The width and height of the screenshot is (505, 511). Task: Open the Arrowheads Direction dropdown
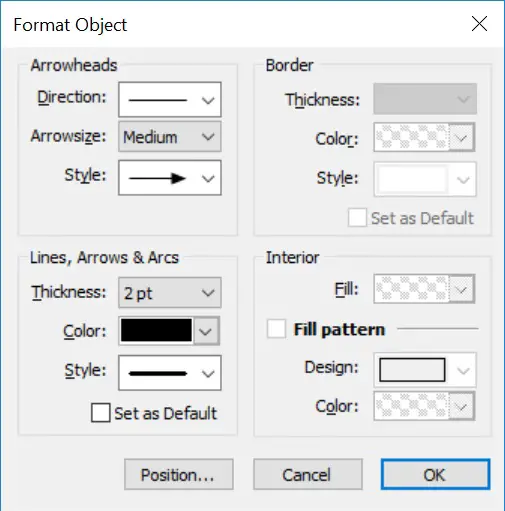pyautogui.click(x=170, y=99)
